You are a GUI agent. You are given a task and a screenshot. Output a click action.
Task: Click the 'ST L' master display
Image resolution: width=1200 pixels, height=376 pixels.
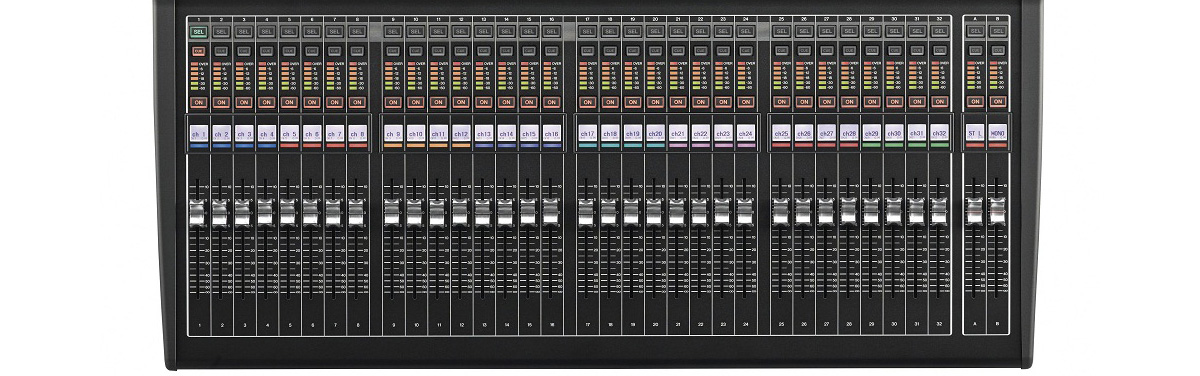[976, 133]
